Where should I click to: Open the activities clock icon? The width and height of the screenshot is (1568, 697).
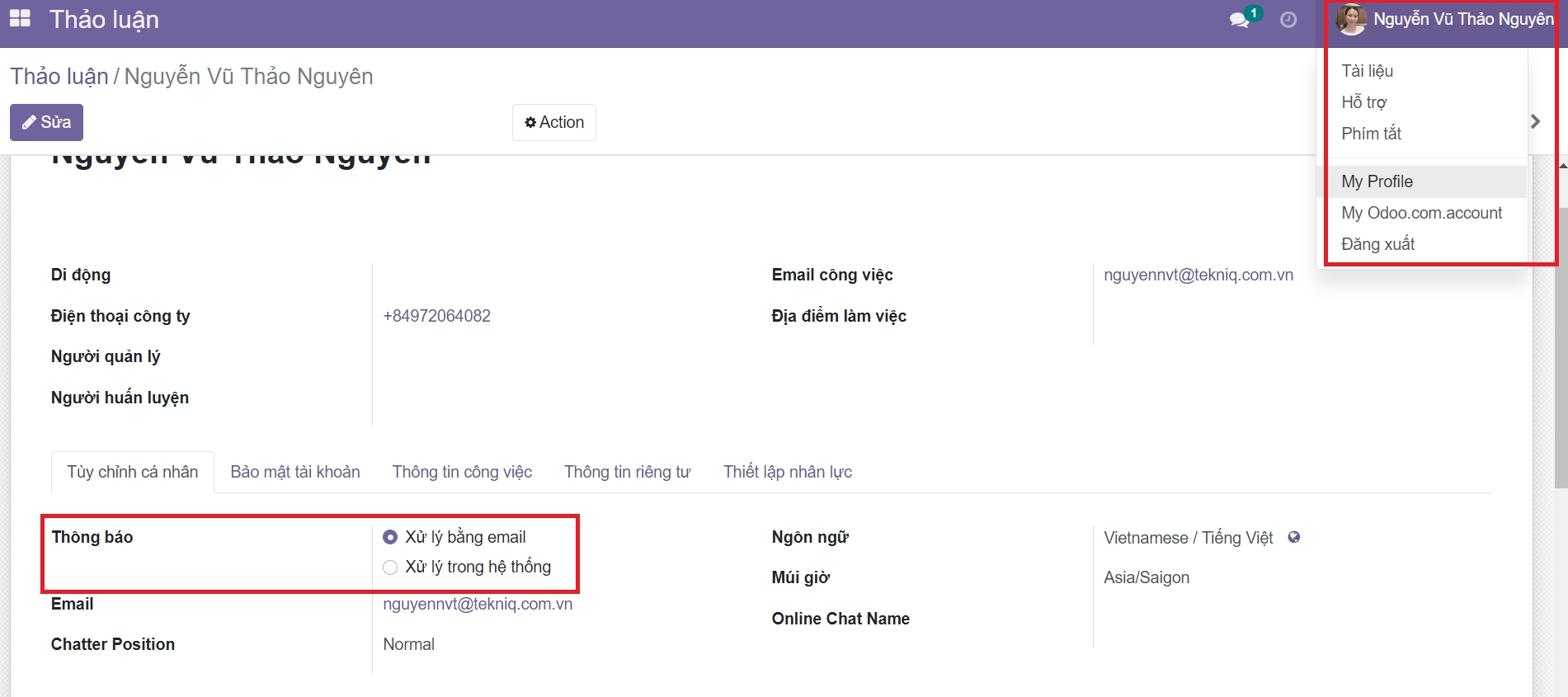point(1288,20)
